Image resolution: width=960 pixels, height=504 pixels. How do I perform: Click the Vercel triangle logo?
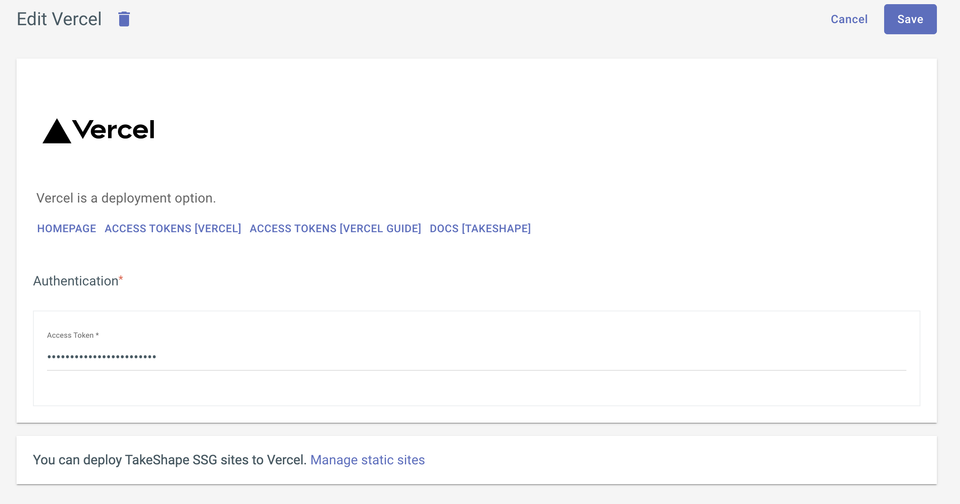coord(56,131)
